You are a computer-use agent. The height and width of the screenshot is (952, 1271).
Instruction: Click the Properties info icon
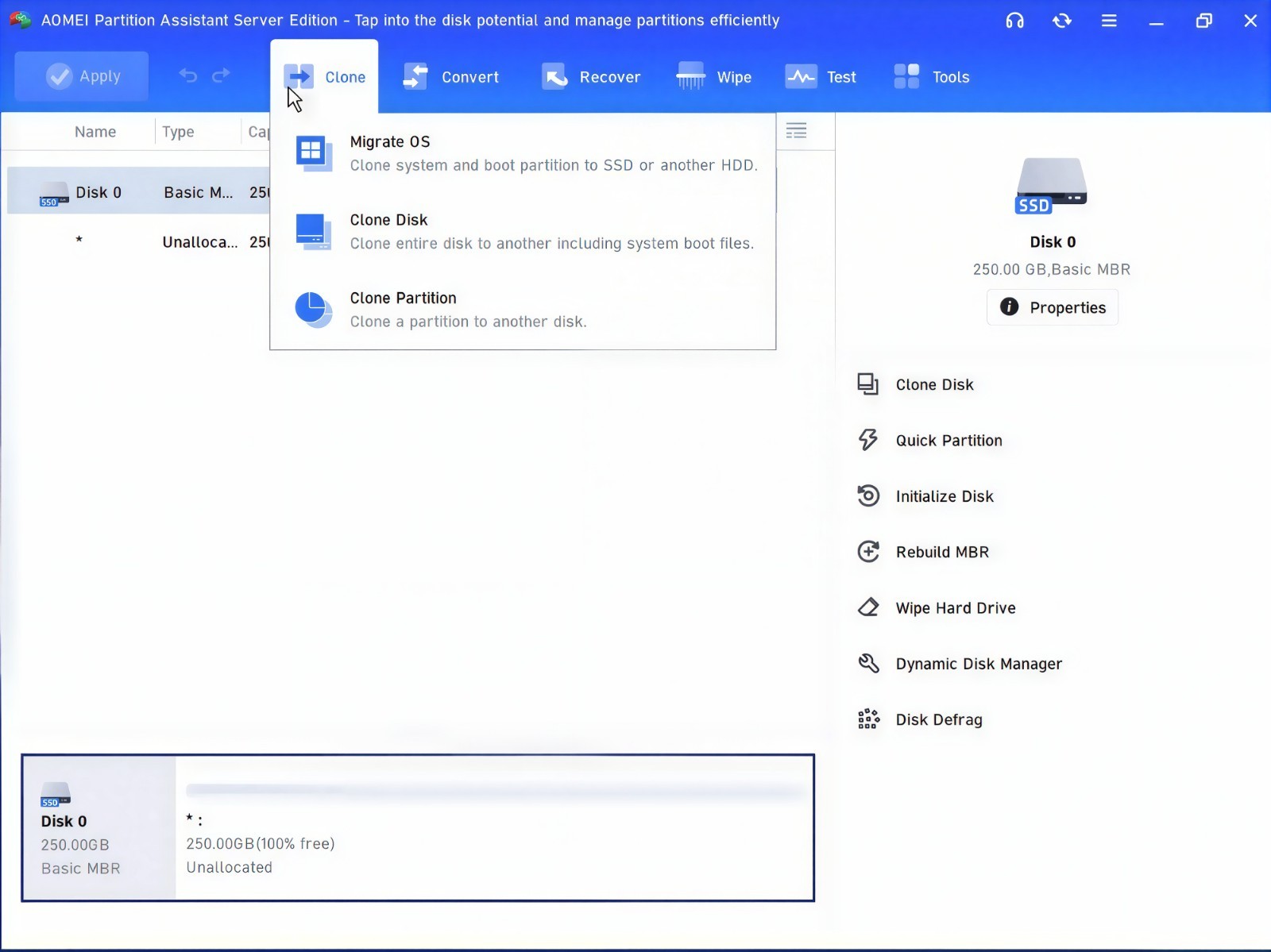[1009, 306]
